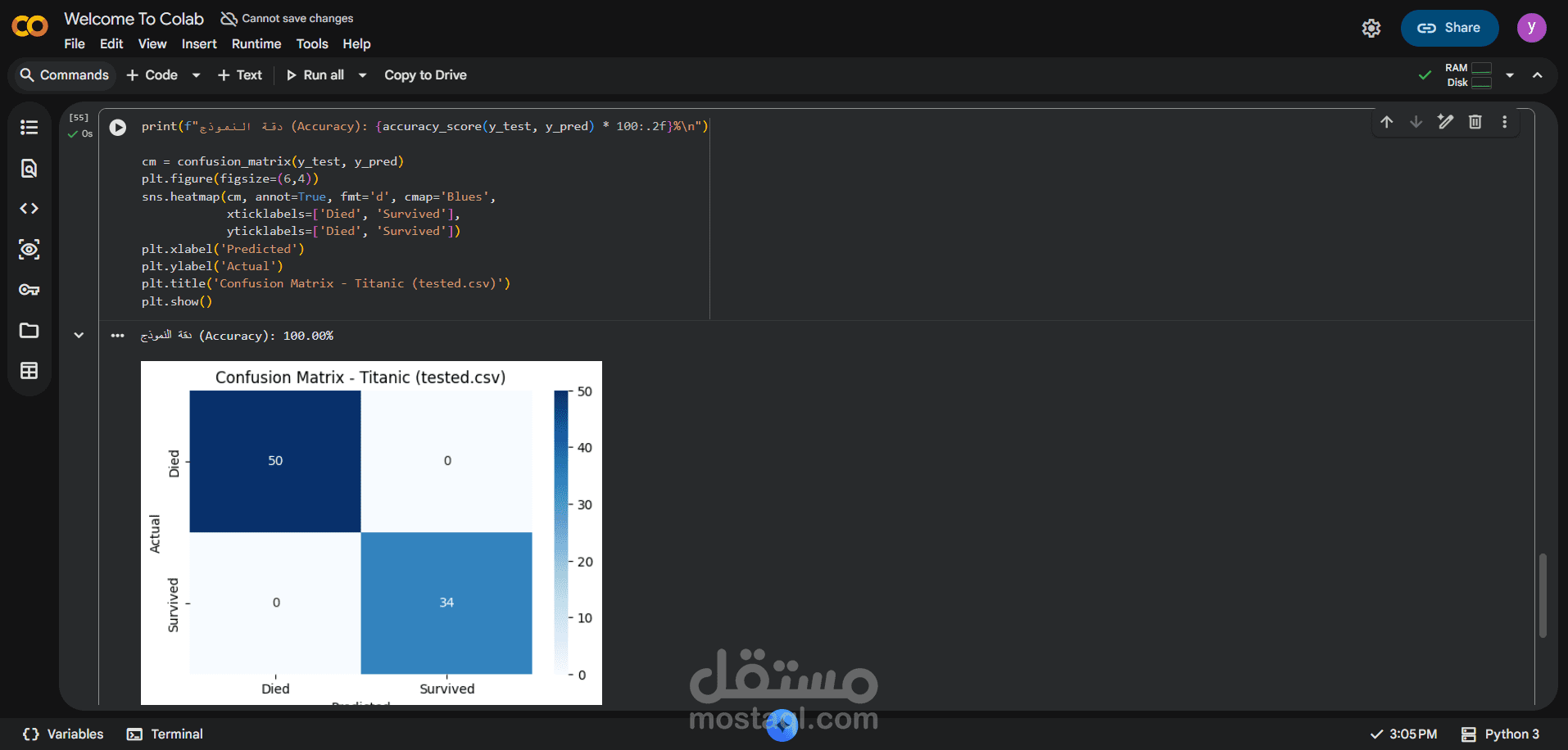Screen dimensions: 1568x750
Task: Click the connected checkmark next to RAM
Action: point(1425,75)
